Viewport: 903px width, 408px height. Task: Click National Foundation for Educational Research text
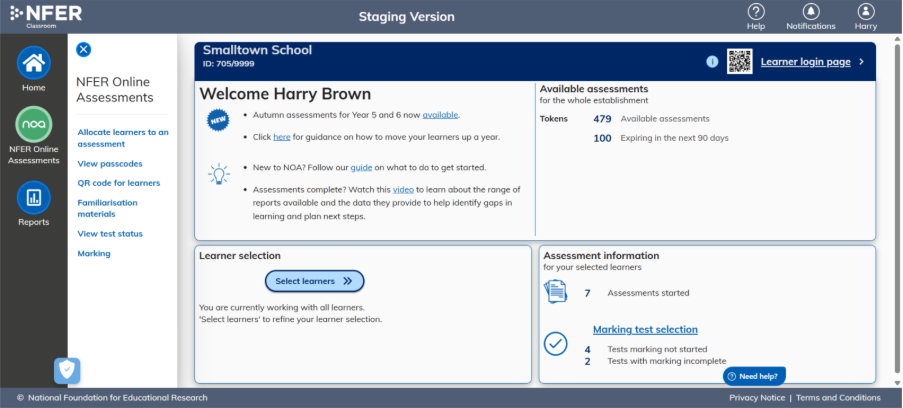click(117, 398)
